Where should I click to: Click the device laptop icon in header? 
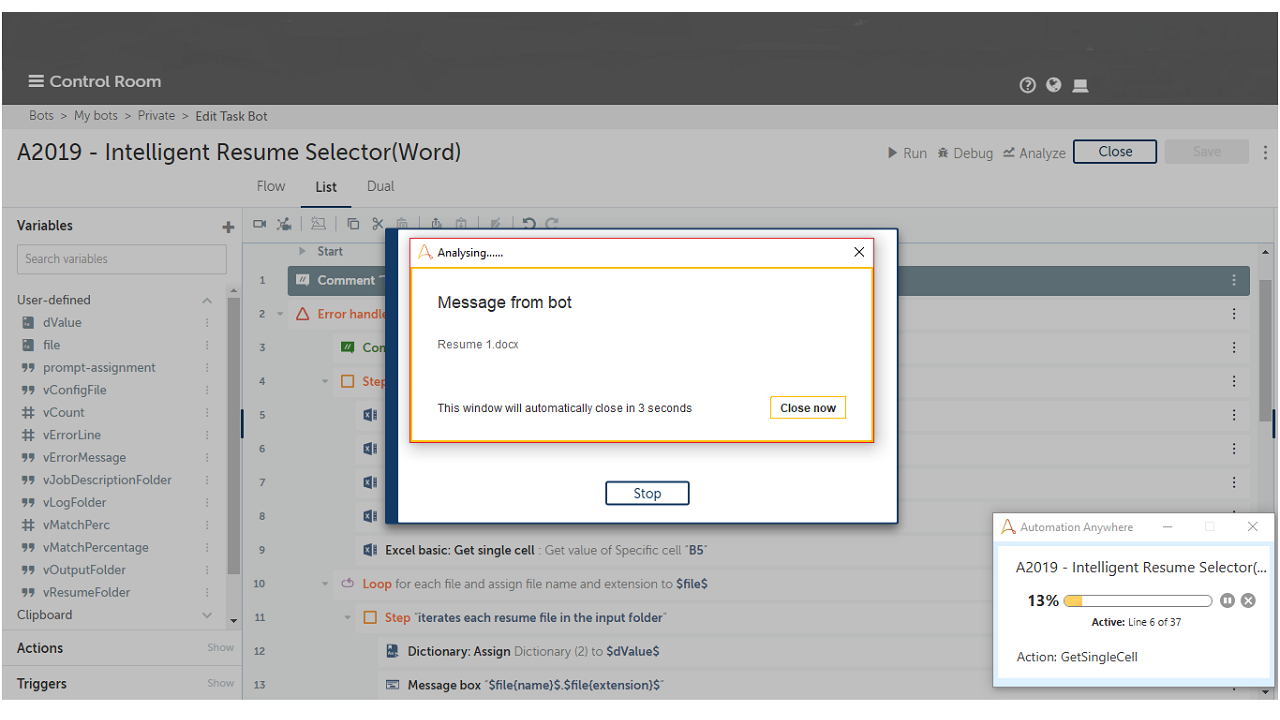click(x=1080, y=86)
